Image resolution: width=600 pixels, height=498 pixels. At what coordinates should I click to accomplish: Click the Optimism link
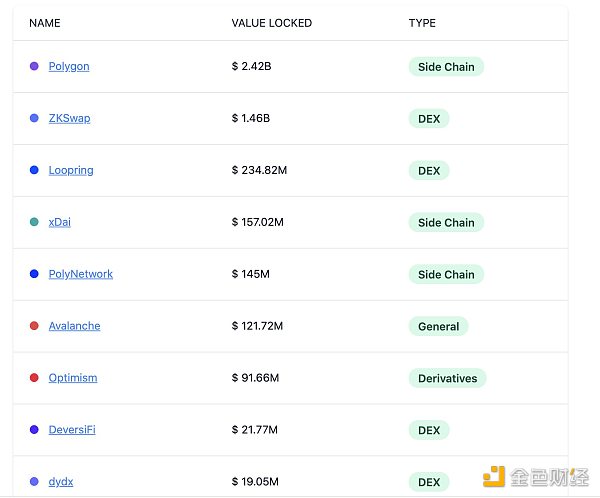(73, 379)
